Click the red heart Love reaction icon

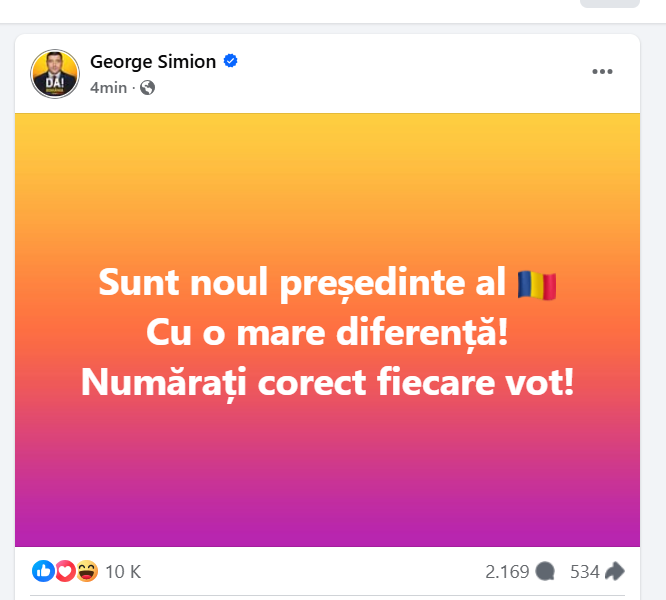[65, 571]
